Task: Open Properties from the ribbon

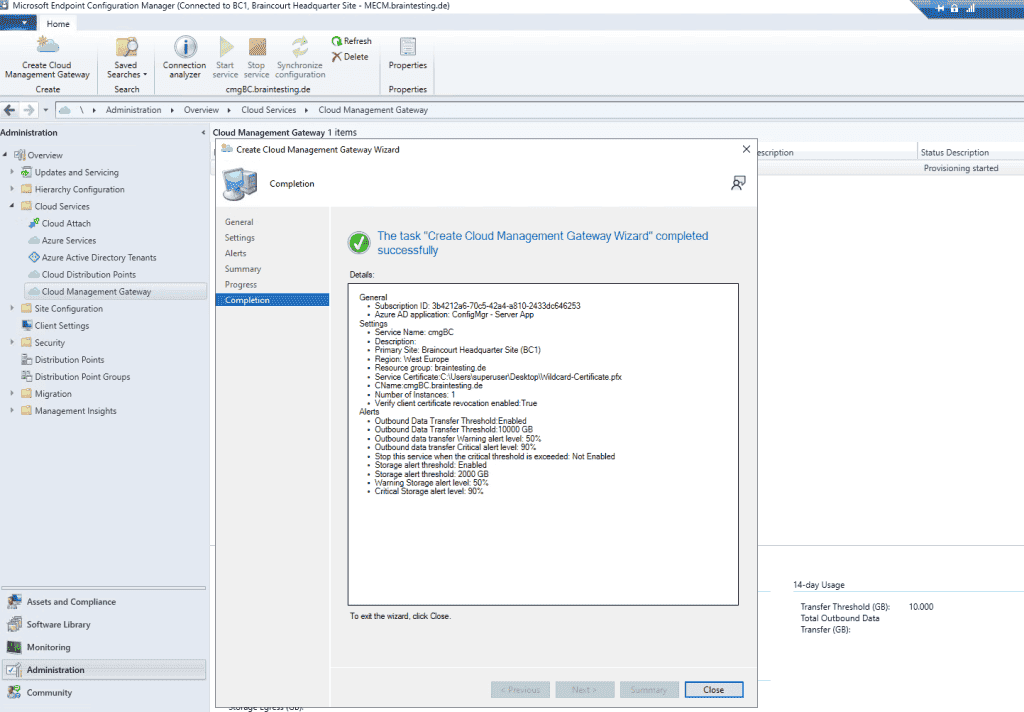Action: coord(406,55)
